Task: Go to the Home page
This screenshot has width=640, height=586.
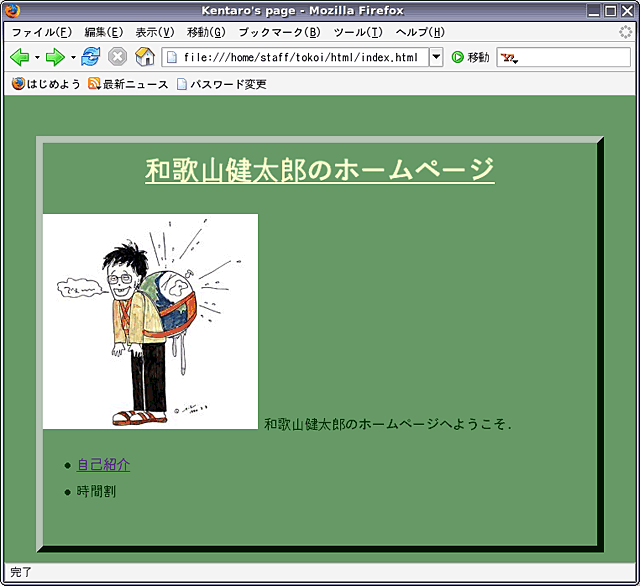Action: tap(145, 57)
